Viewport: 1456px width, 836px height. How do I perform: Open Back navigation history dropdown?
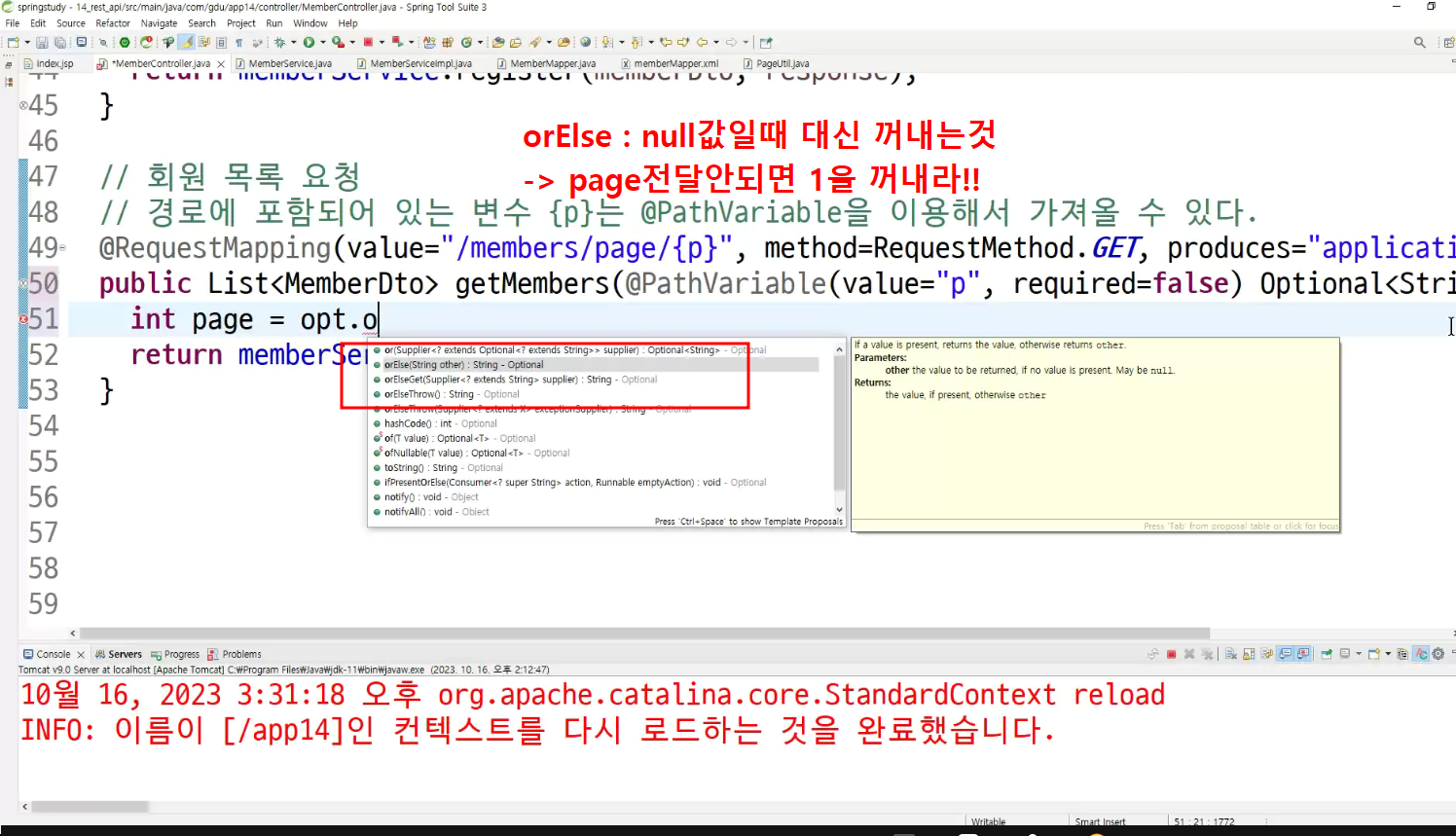tap(716, 42)
